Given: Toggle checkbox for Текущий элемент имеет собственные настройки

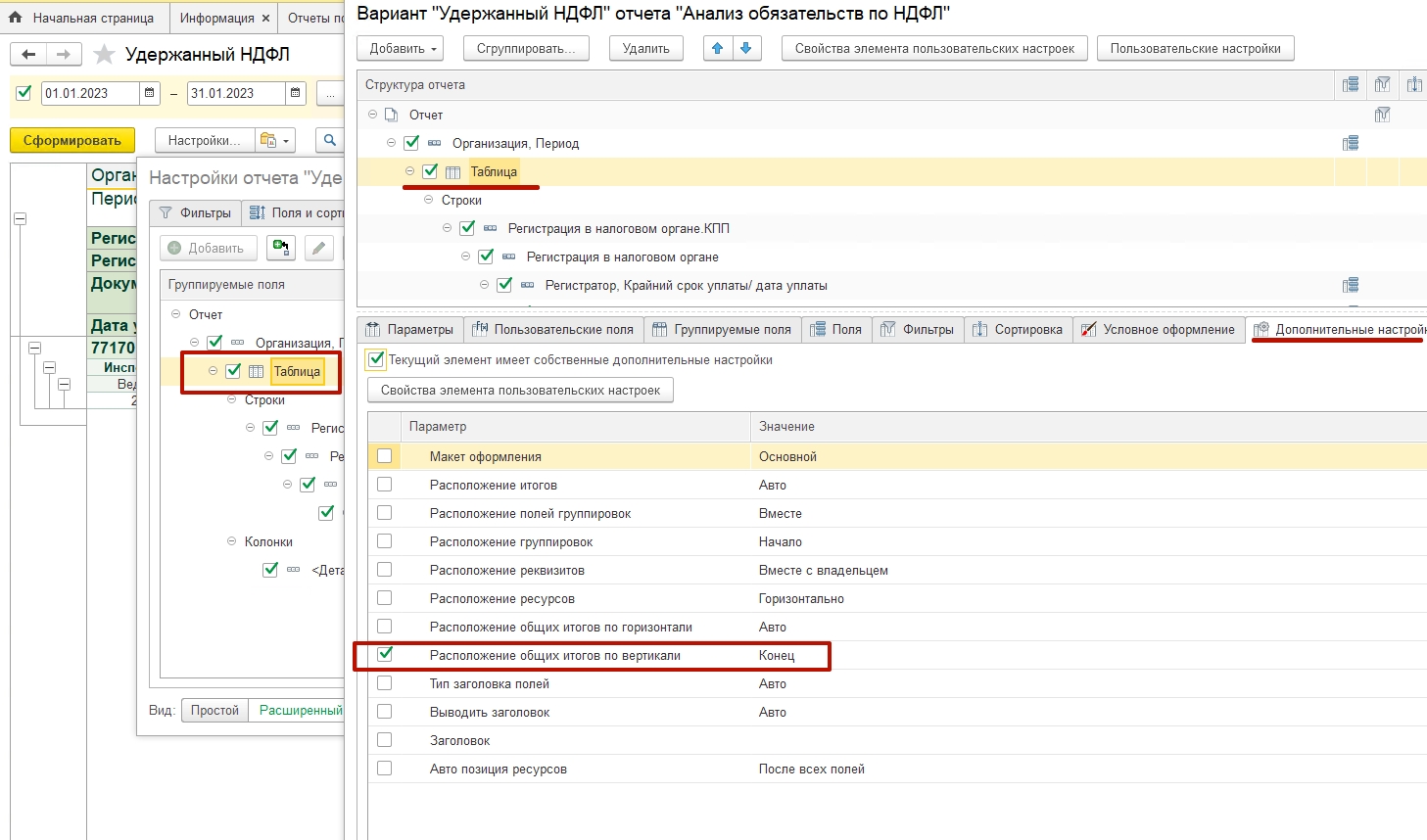Looking at the screenshot, I should pyautogui.click(x=376, y=360).
